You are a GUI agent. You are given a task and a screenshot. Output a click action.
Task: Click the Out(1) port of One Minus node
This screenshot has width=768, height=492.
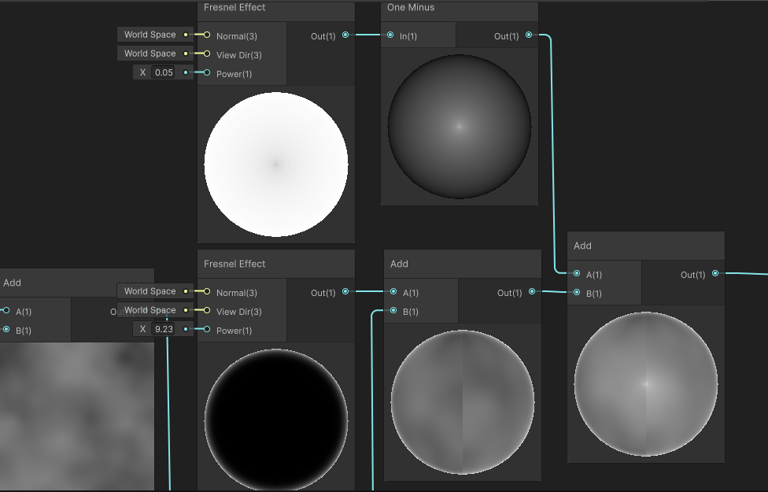(528, 35)
